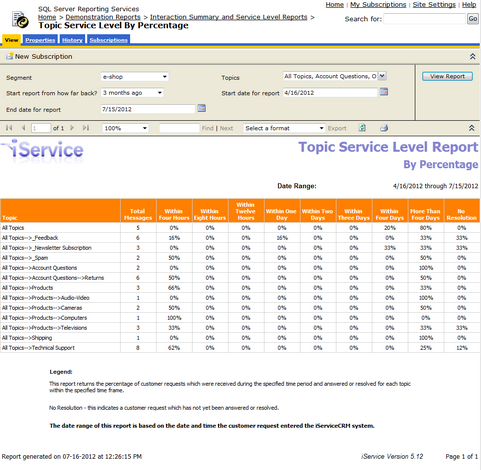Click the End date for report field
This screenshot has width=481, height=470.
point(148,109)
